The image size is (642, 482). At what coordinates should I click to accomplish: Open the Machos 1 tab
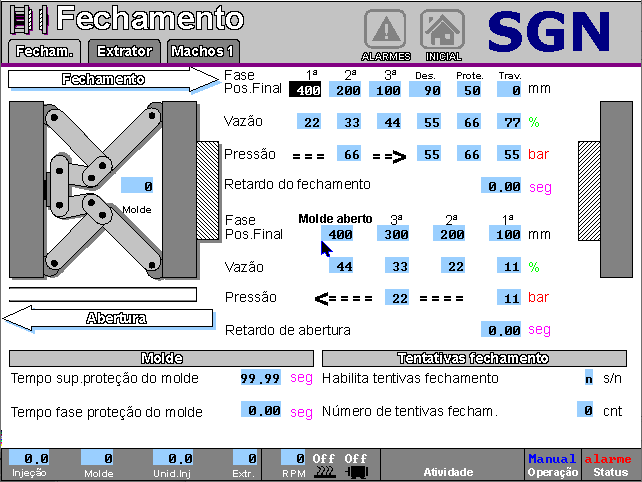click(x=202, y=51)
